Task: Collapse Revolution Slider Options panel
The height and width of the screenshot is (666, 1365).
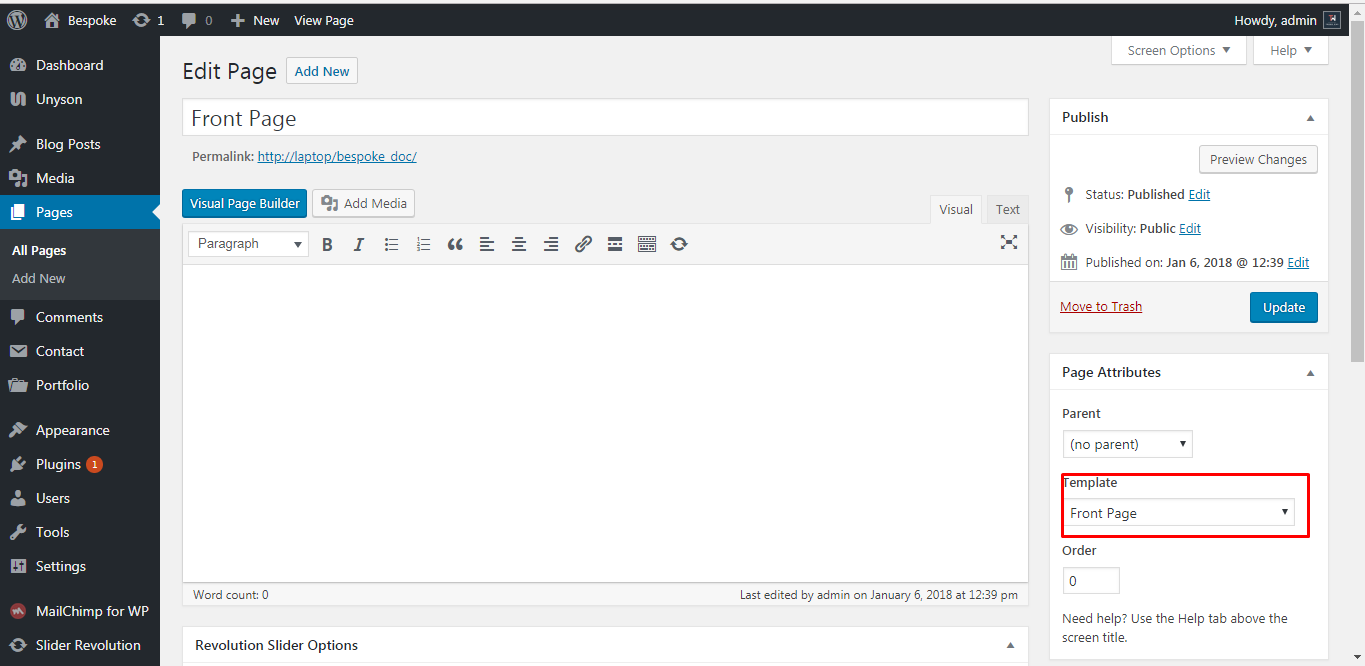Action: 1010,645
